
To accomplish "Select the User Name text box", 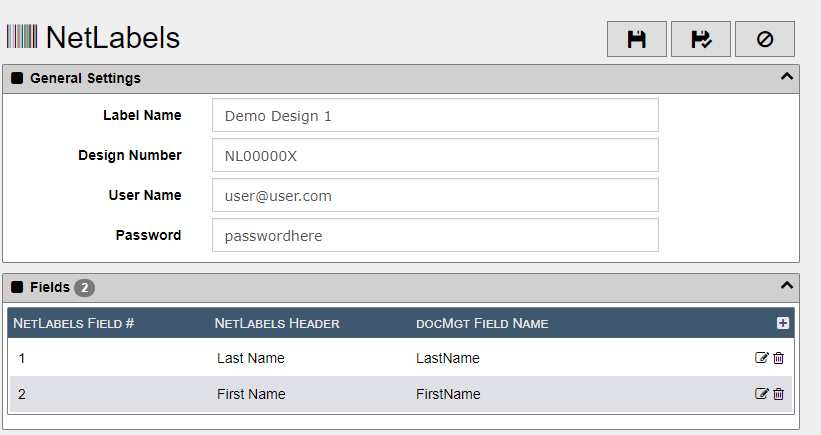I will tap(435, 195).
